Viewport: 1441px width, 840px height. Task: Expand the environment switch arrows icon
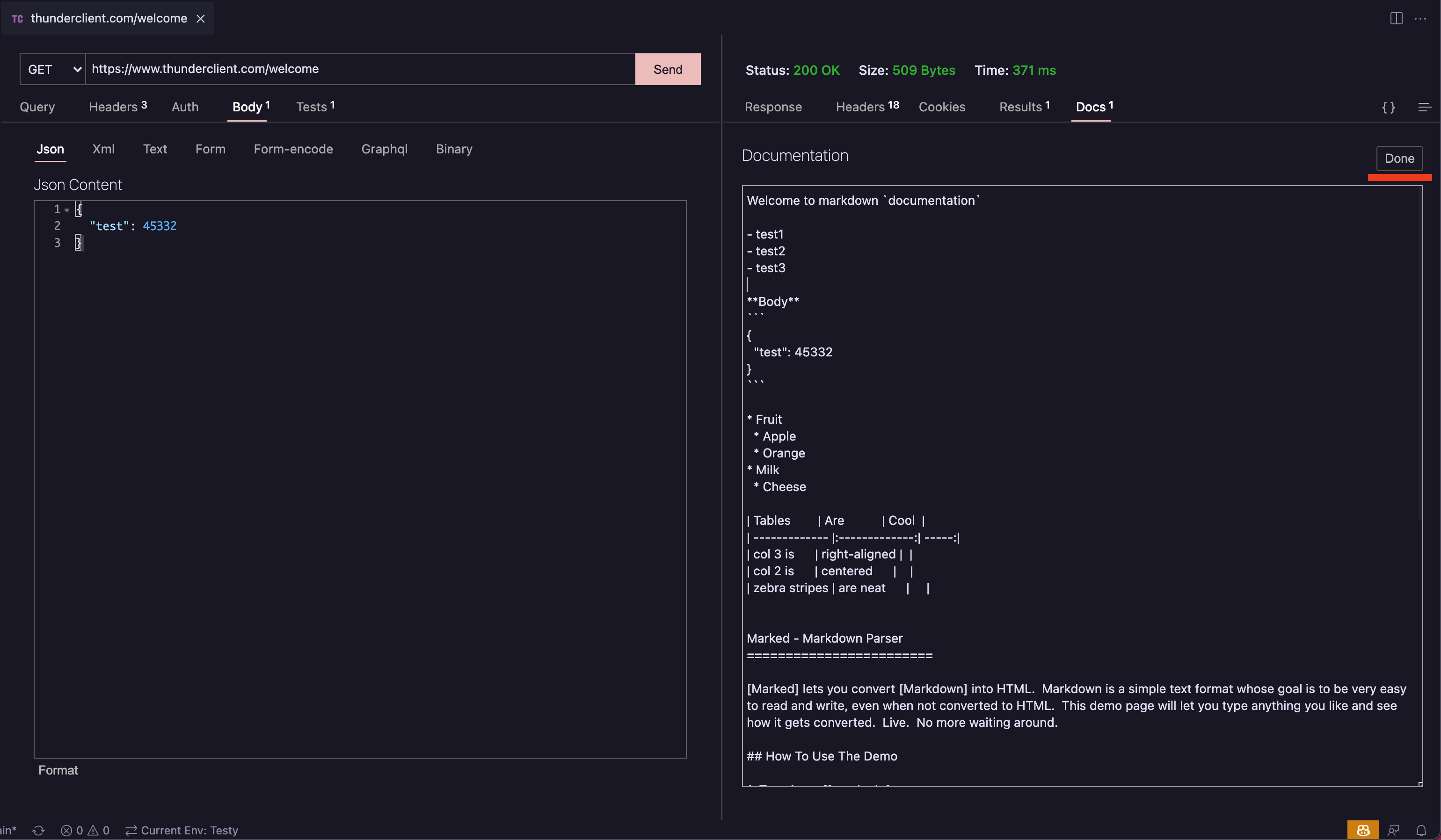pyautogui.click(x=131, y=830)
